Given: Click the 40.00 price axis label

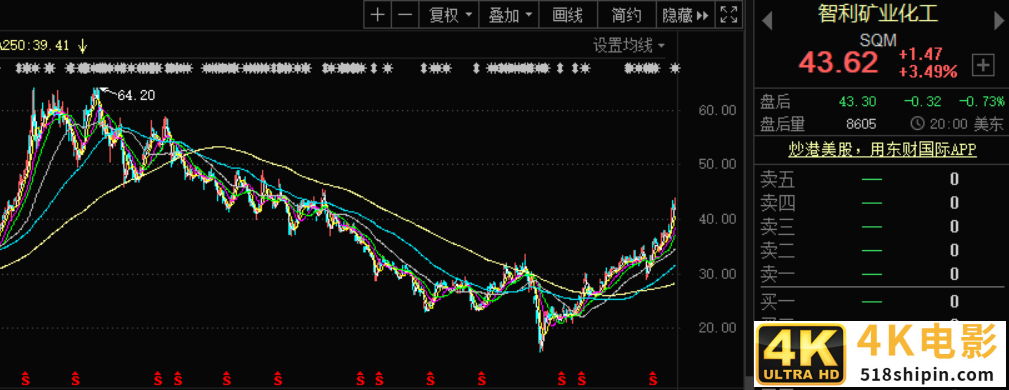Looking at the screenshot, I should [x=717, y=219].
